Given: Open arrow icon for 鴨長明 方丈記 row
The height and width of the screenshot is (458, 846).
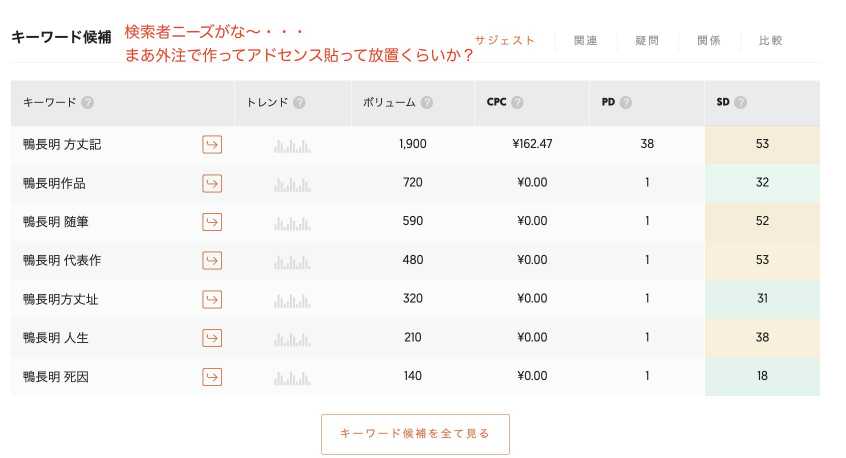Looking at the screenshot, I should pos(212,145).
